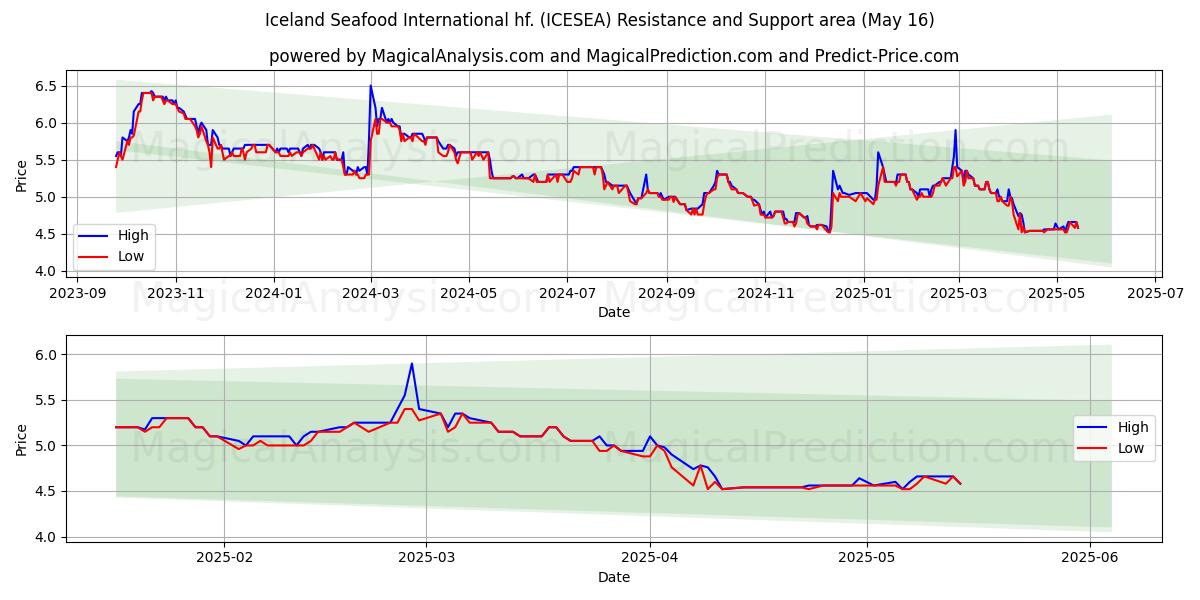Click the 4.0 tick on the upper chart's price axis
The image size is (1200, 600).
[48, 271]
